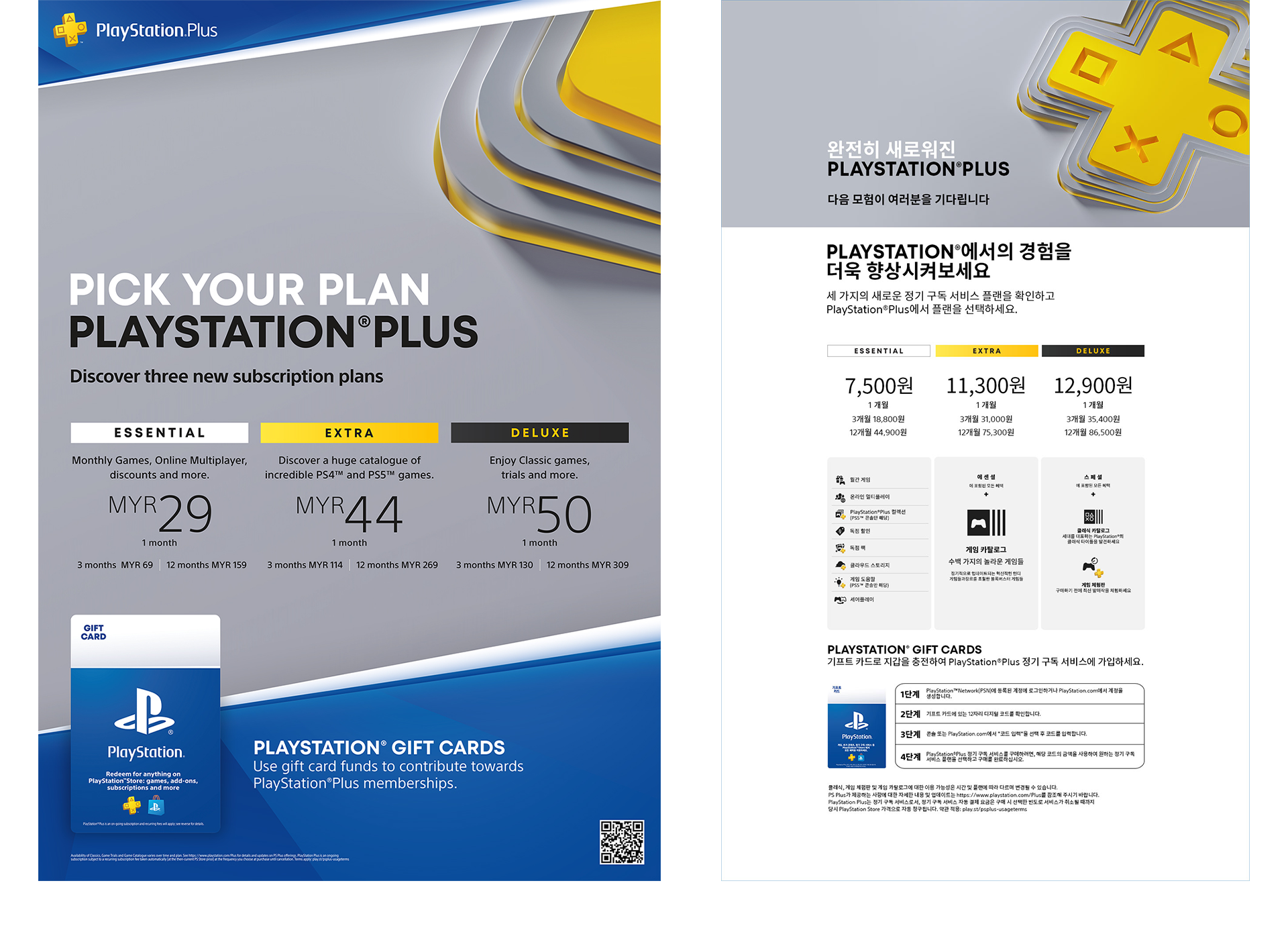Click the game help lightbulb icon (게임 도움말)

pos(840,582)
